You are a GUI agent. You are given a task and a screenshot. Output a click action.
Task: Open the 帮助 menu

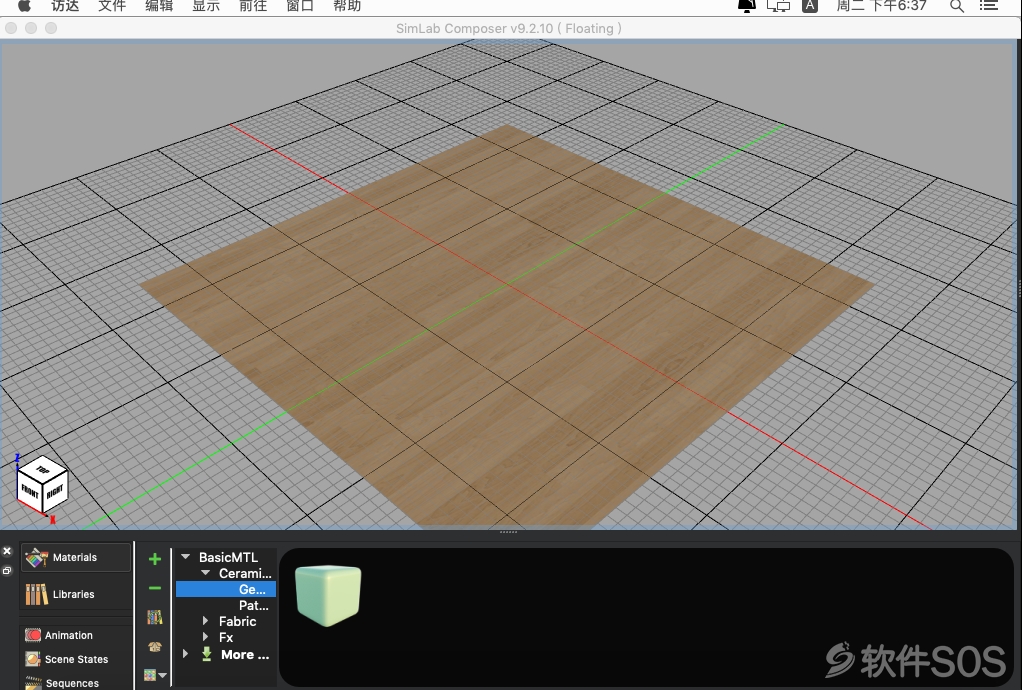(x=346, y=6)
